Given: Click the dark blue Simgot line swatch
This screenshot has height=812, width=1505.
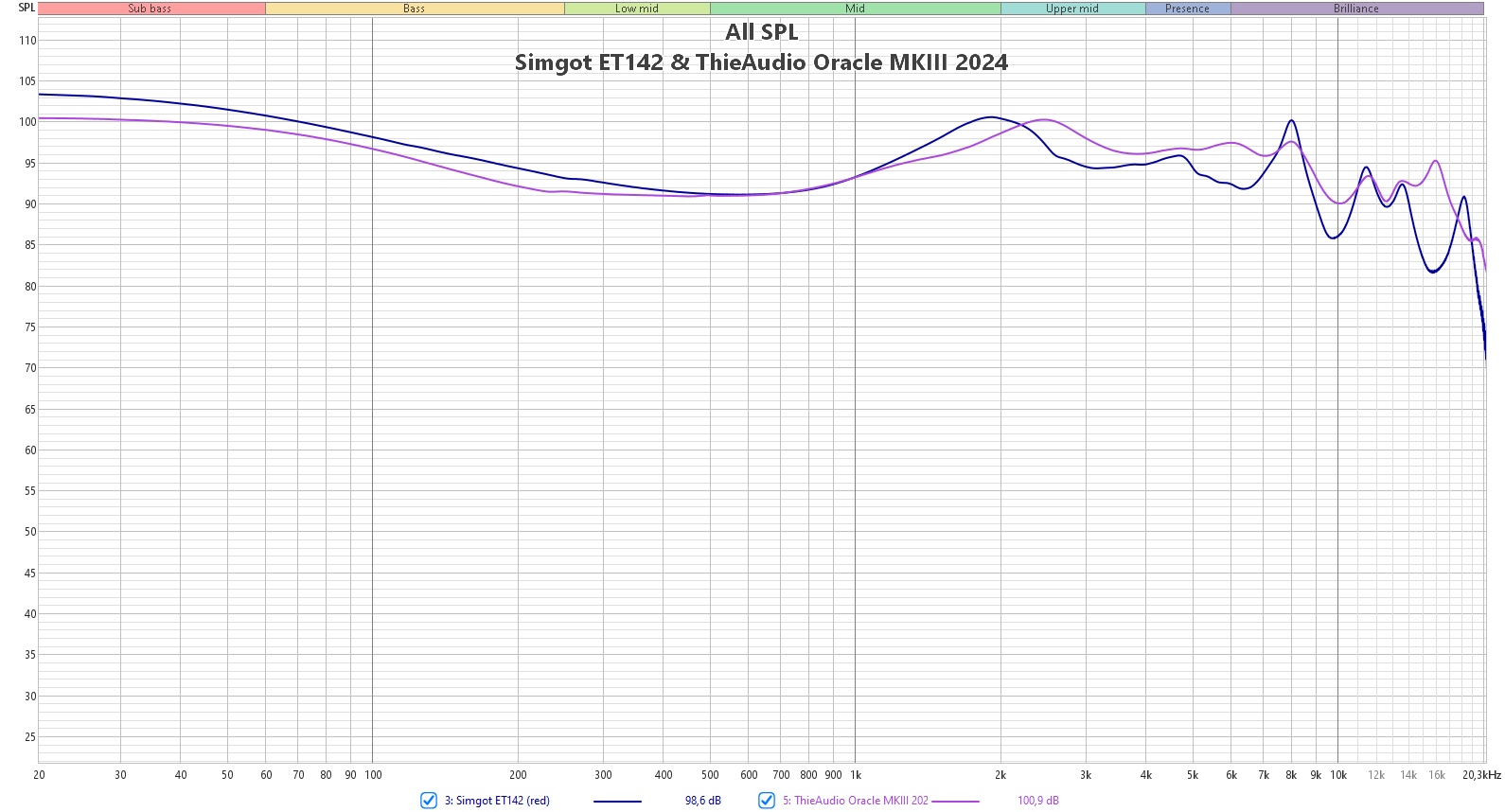Looking at the screenshot, I should point(617,802).
